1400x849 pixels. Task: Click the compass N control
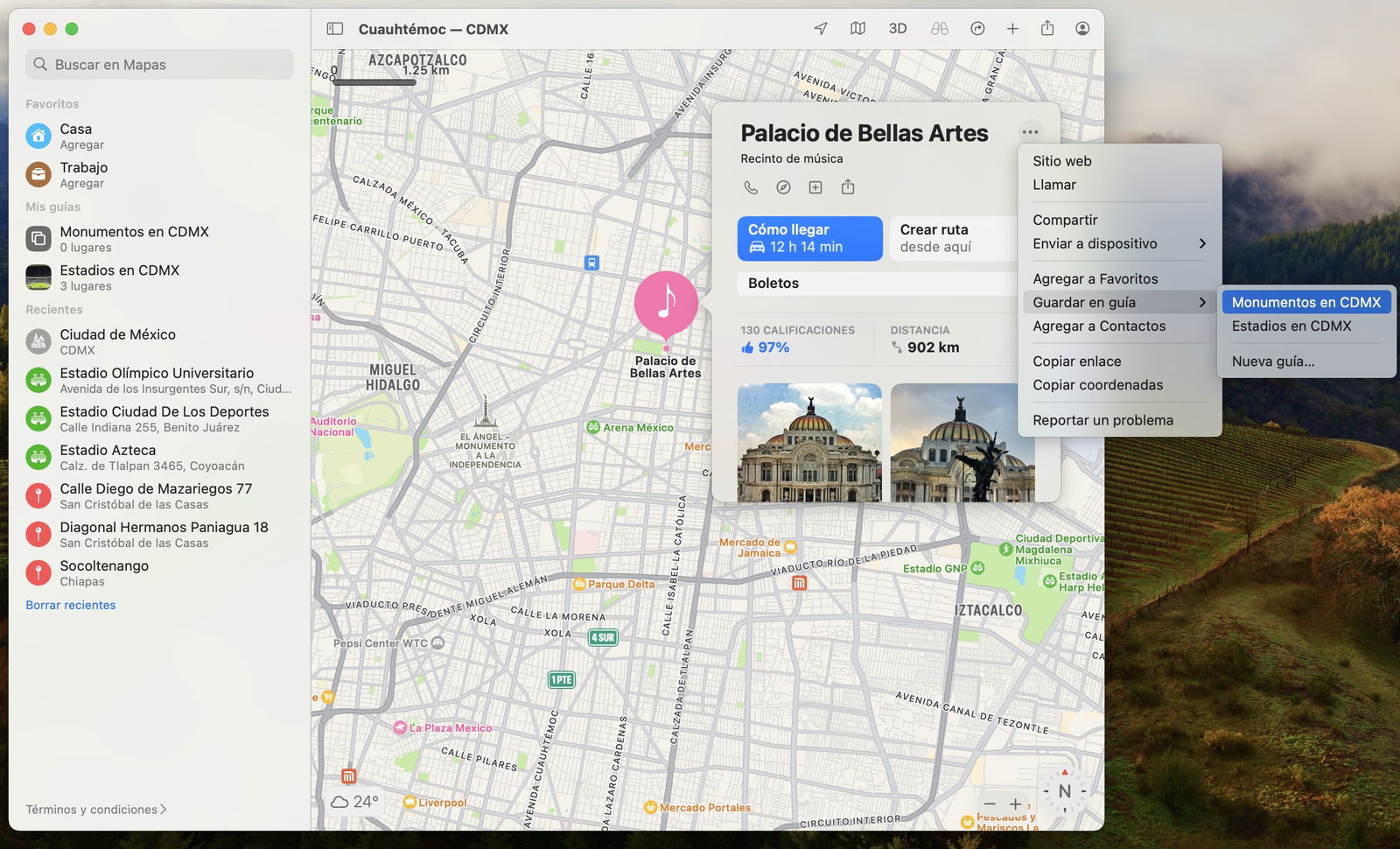1064,791
